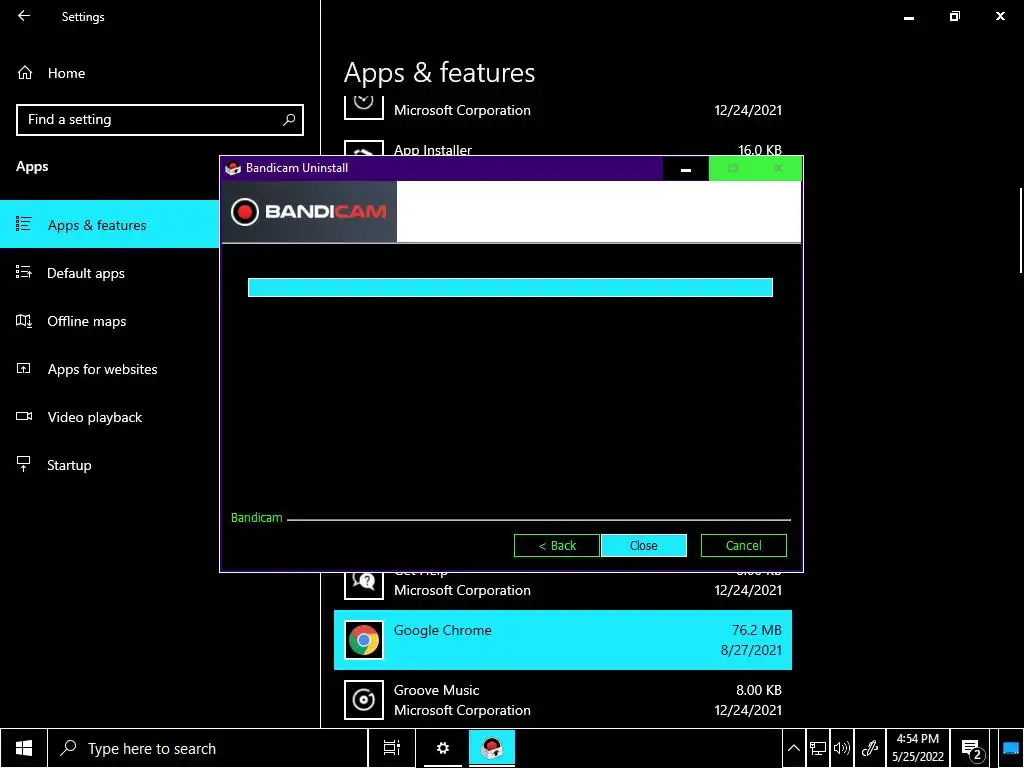Focus the Find a setting search box

point(159,120)
